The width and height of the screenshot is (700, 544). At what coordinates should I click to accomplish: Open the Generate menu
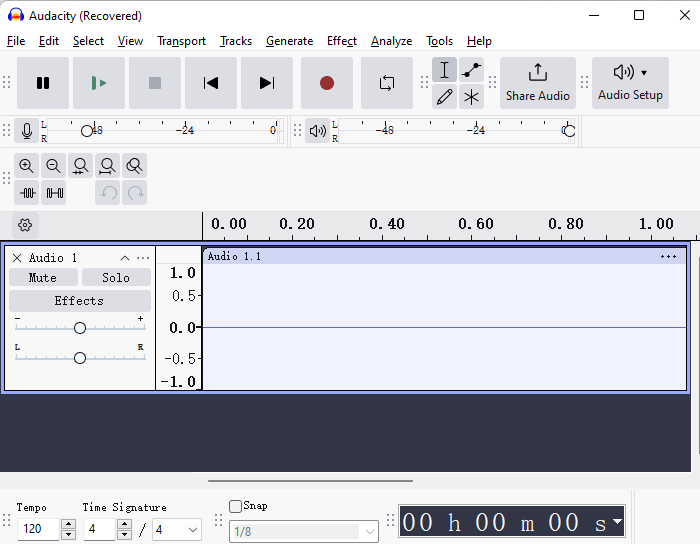(x=289, y=41)
